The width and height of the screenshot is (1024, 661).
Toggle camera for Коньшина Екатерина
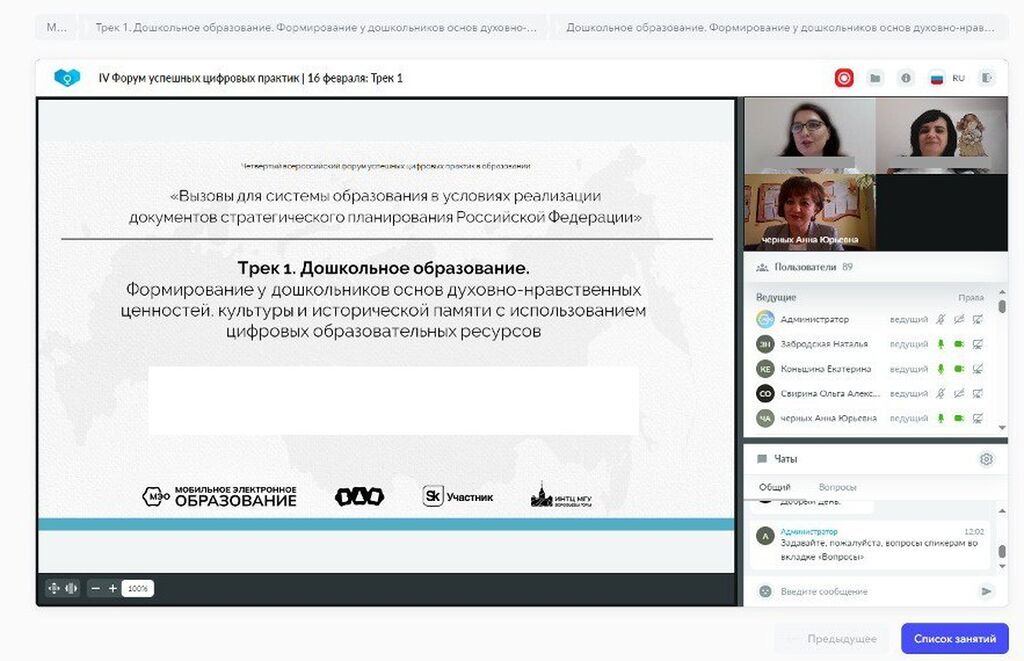click(958, 369)
